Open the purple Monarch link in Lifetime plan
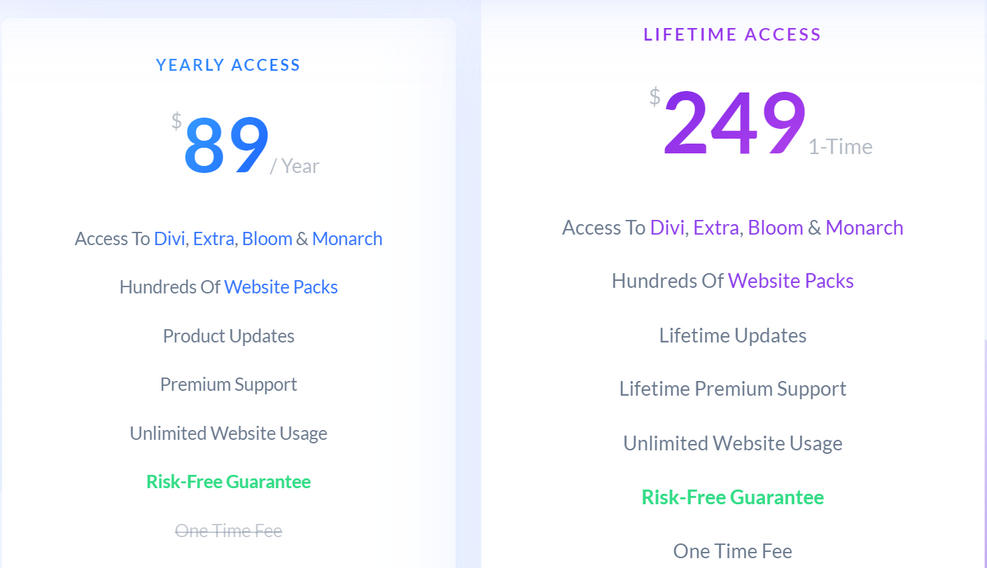Screen dimensions: 987x568 (x=864, y=228)
